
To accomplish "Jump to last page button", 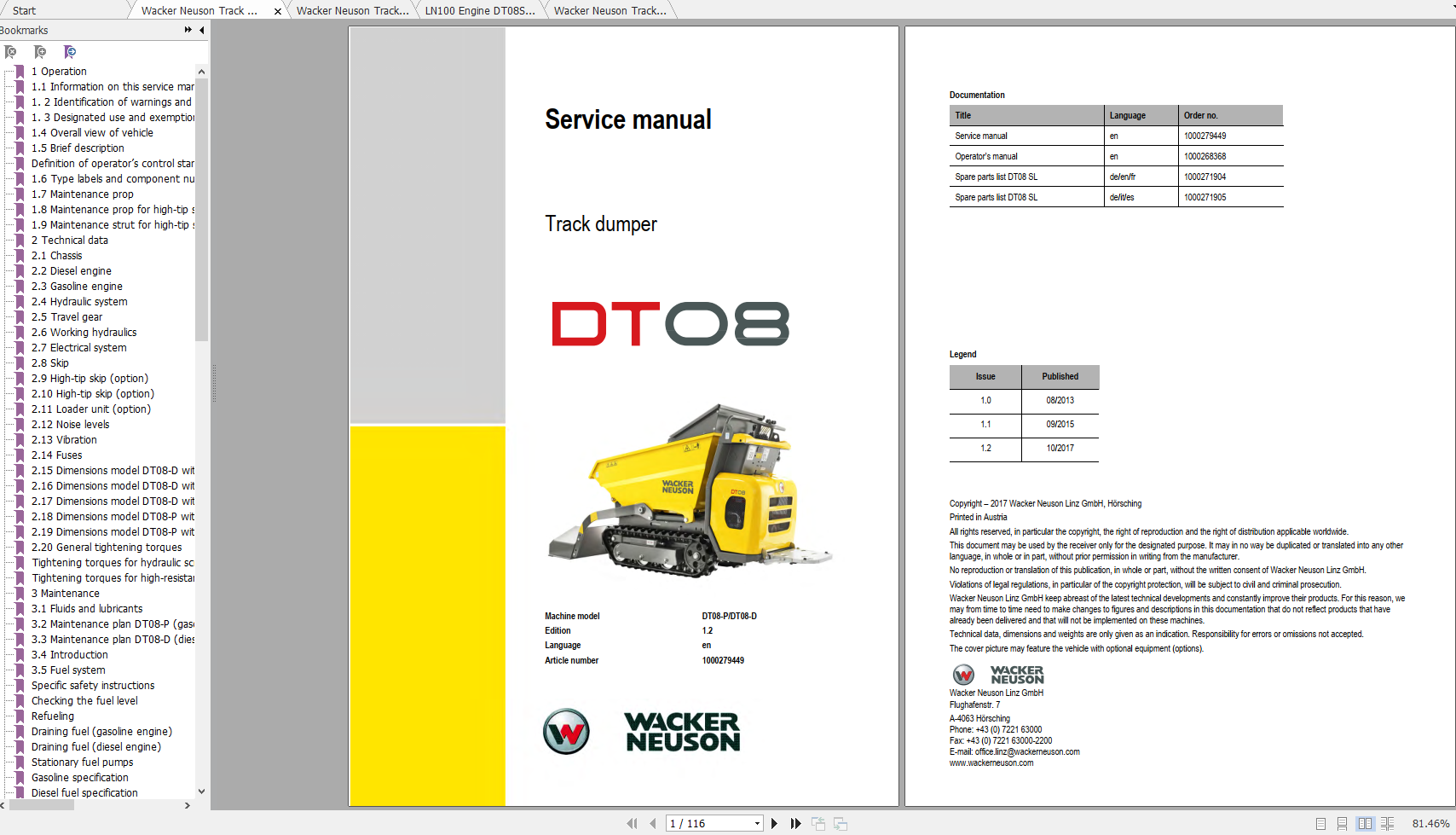I will coord(796,823).
